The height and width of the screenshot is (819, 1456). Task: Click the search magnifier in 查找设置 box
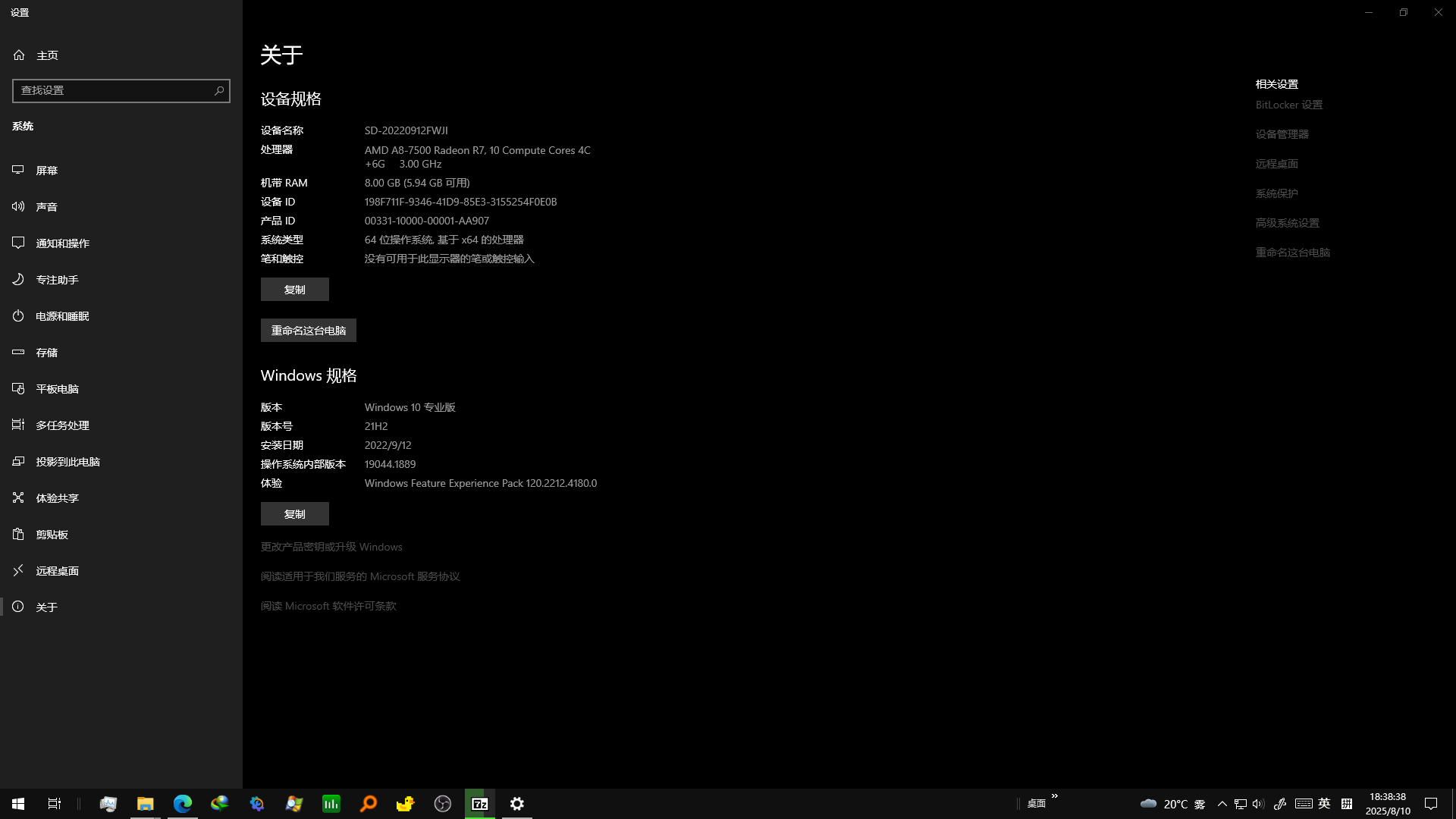tap(219, 90)
